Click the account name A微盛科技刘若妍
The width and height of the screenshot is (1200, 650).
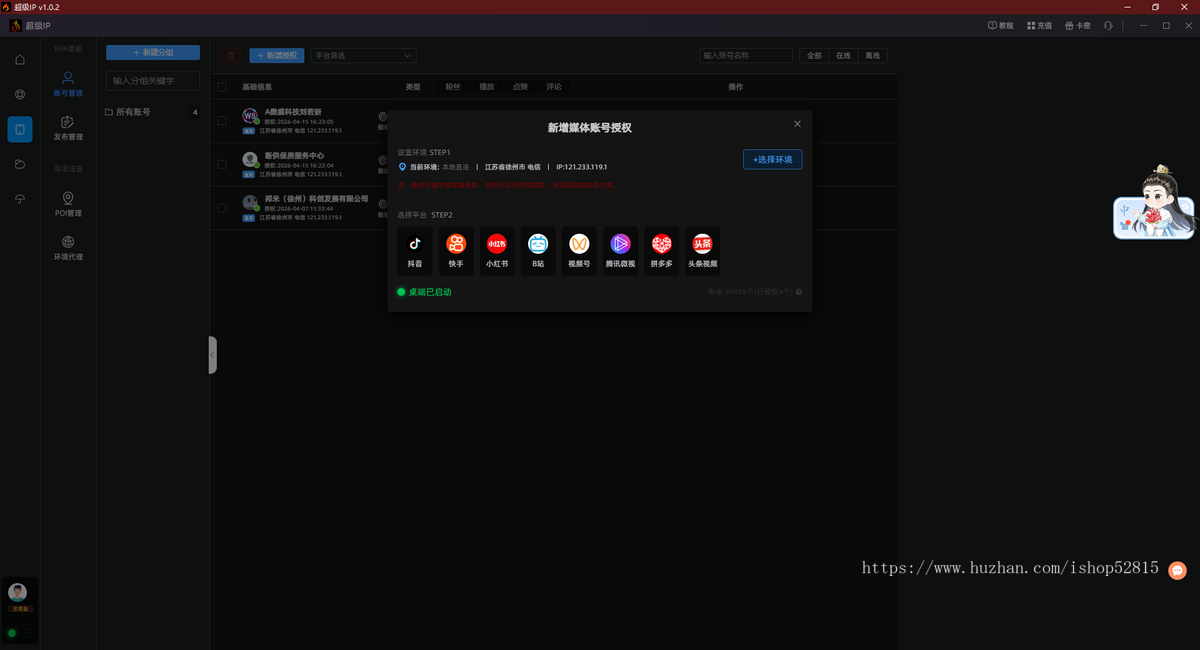[x=293, y=112]
